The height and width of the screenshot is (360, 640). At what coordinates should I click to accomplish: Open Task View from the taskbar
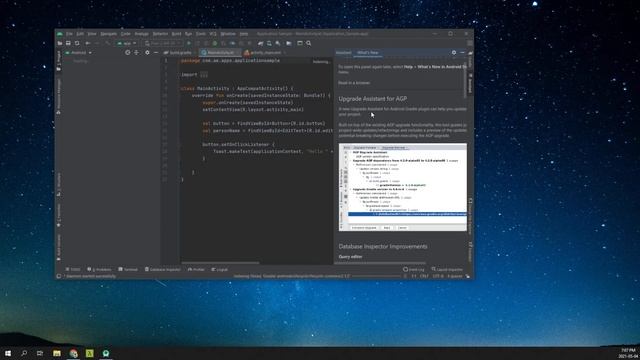pyautogui.click(x=40, y=353)
